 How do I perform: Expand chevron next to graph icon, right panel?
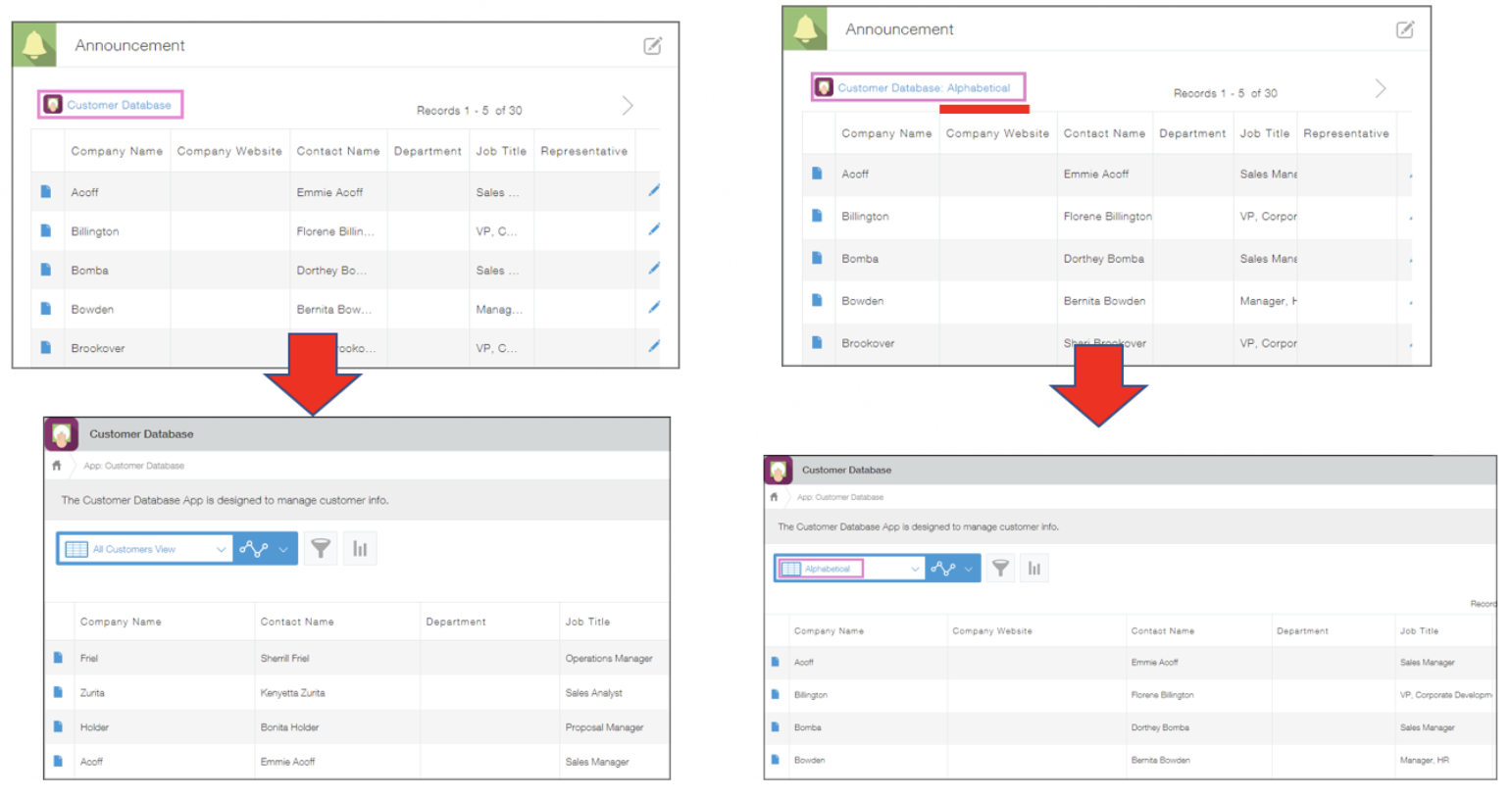tap(969, 569)
